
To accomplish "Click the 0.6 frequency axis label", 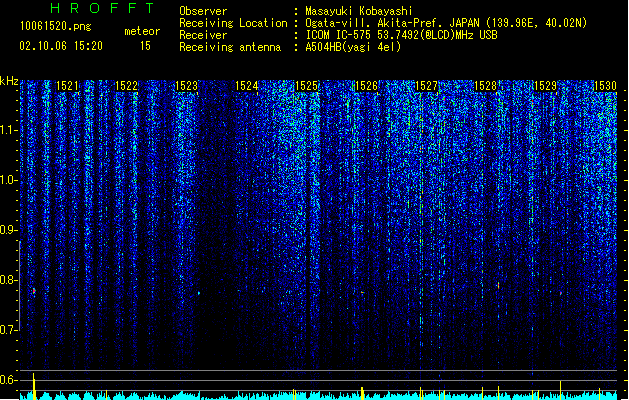I will pyautogui.click(x=9, y=380).
